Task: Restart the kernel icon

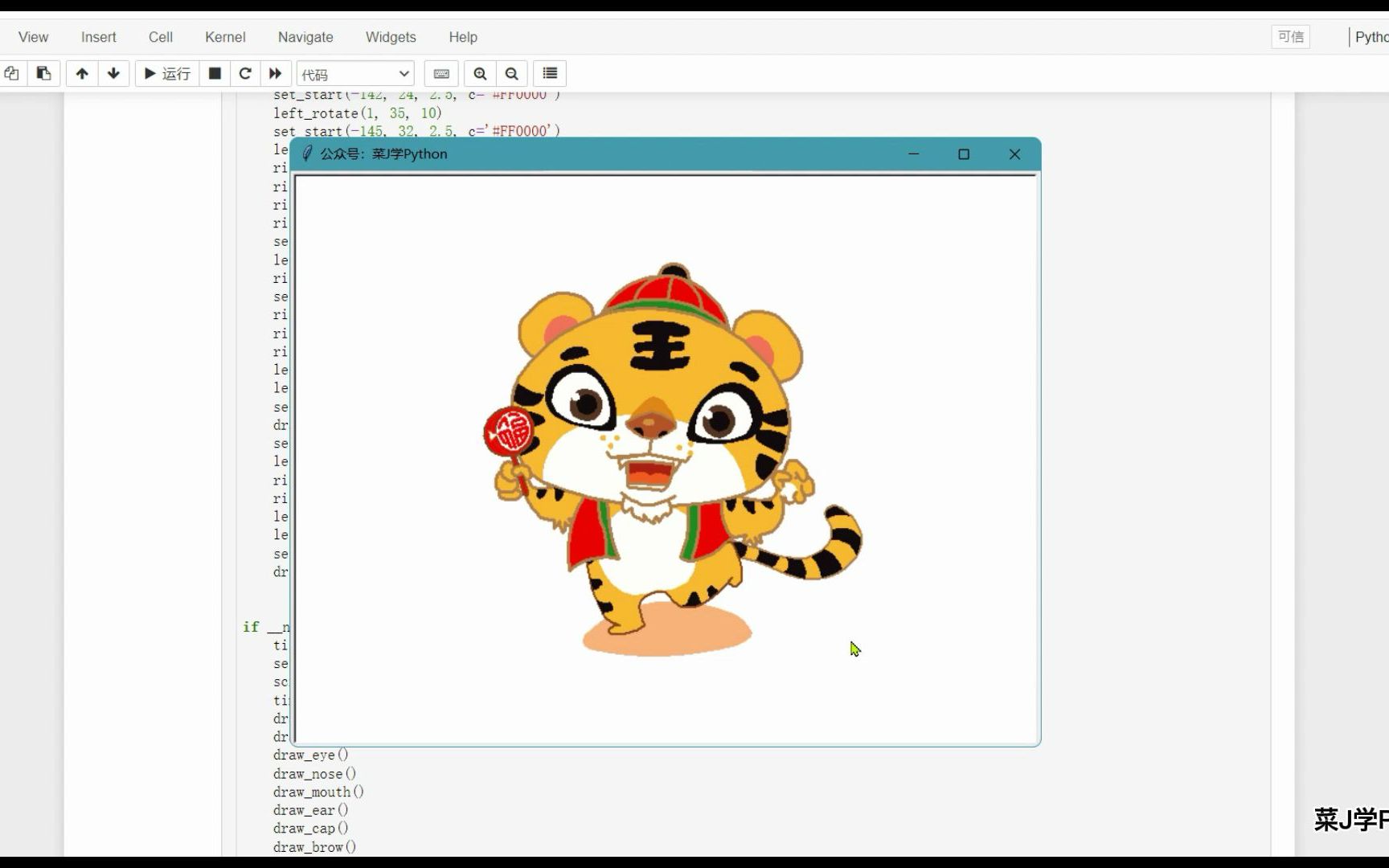Action: [x=245, y=74]
